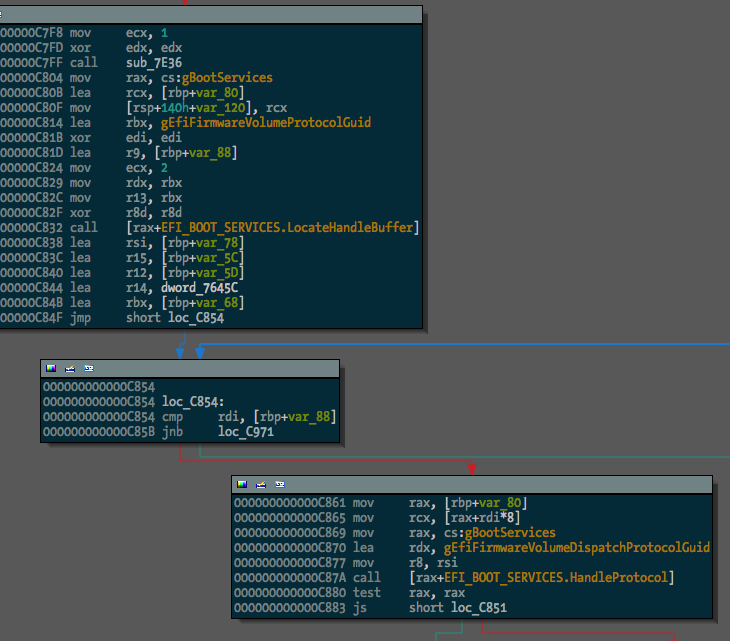Select gEfiFirmwareVolumeProtocolGuid symbol

click(266, 123)
